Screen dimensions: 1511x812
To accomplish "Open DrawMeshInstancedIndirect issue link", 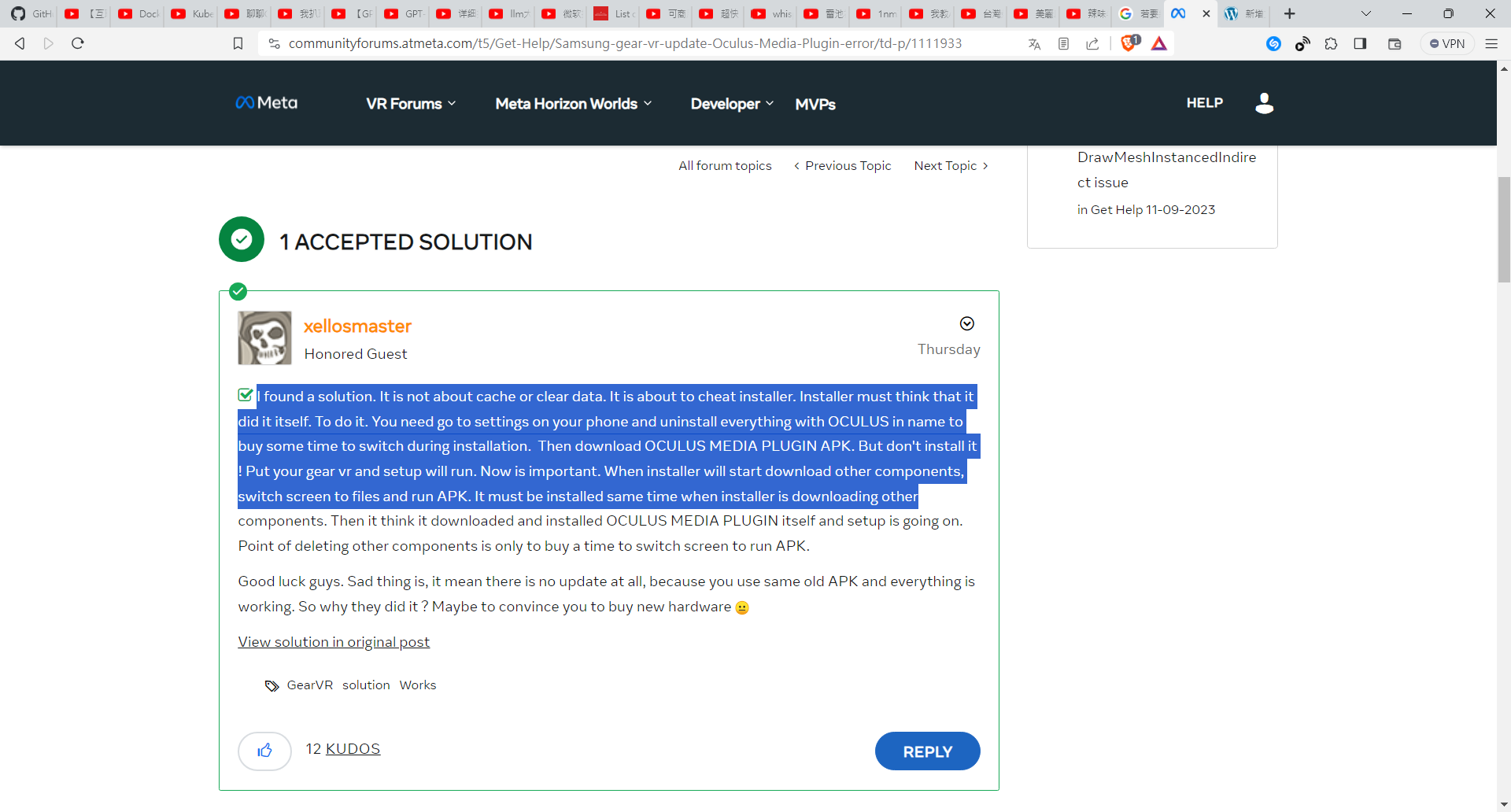I will click(x=1167, y=170).
